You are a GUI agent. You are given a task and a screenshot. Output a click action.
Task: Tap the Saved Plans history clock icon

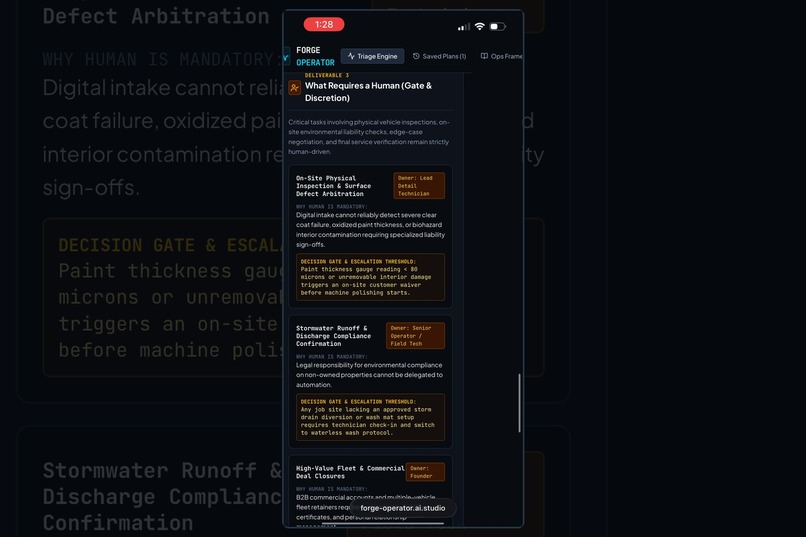416,56
